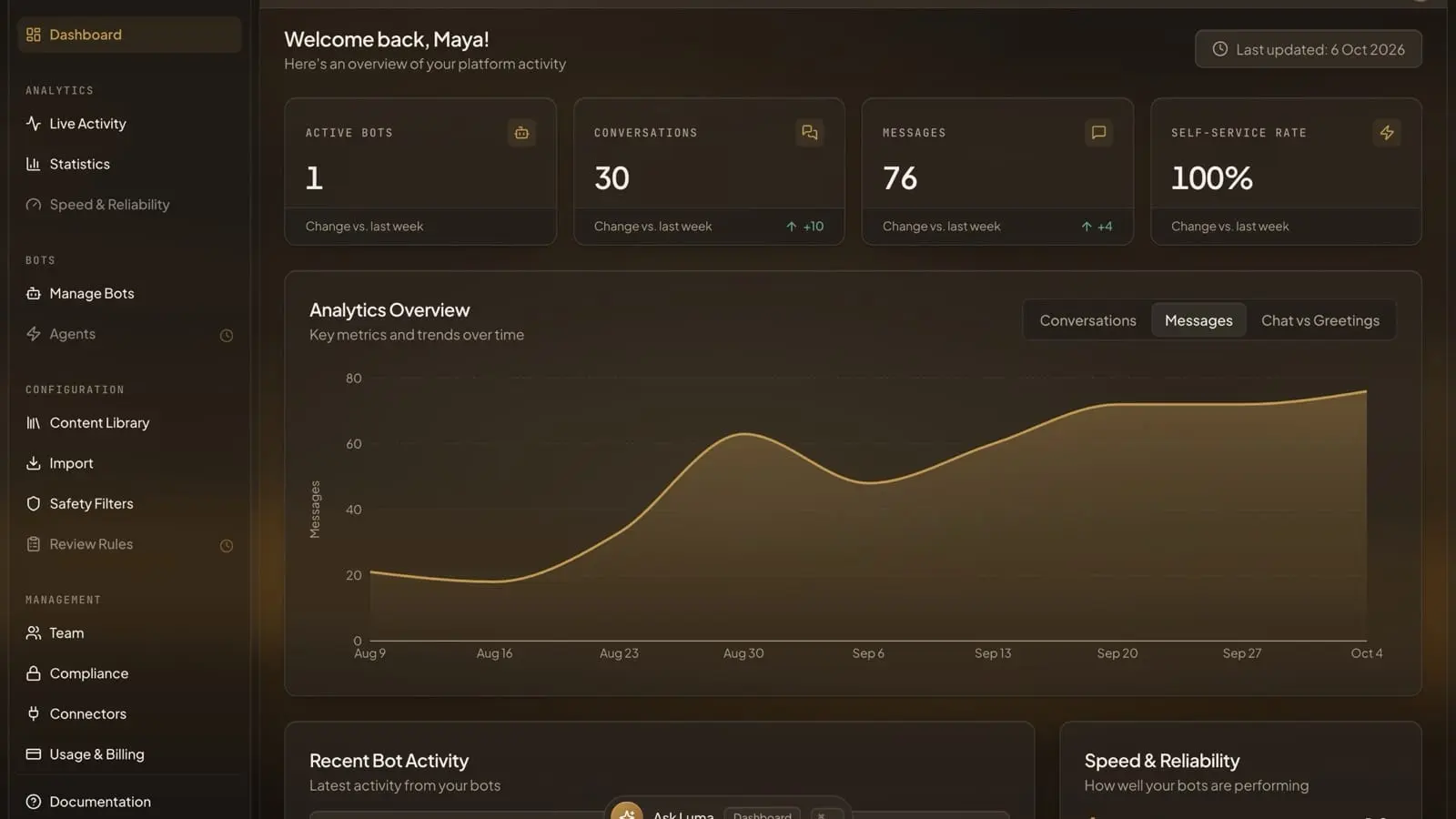Click the clock icon beside Agents
Screen dimensions: 1456x819
(227, 335)
